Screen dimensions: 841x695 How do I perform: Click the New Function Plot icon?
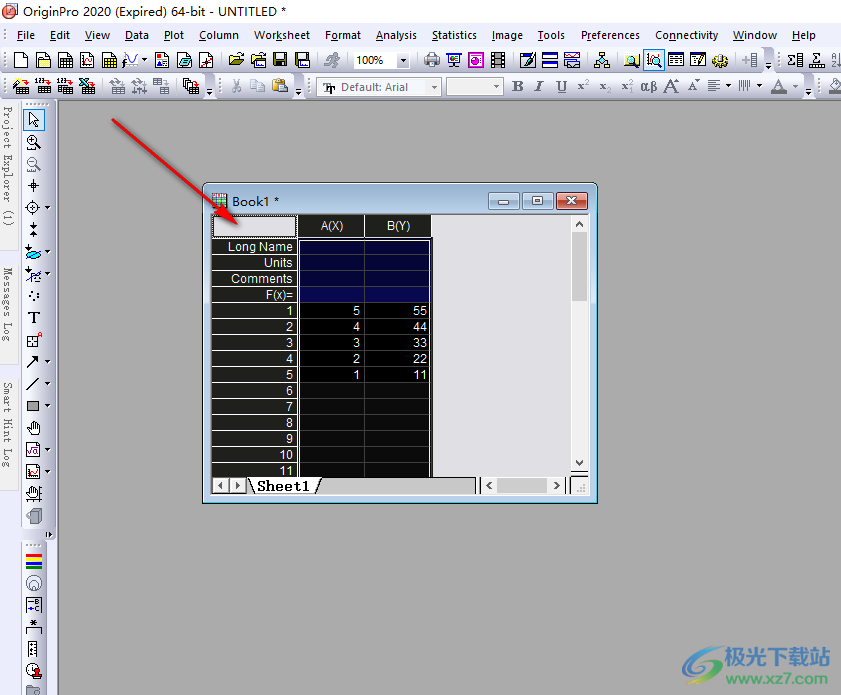(x=130, y=60)
